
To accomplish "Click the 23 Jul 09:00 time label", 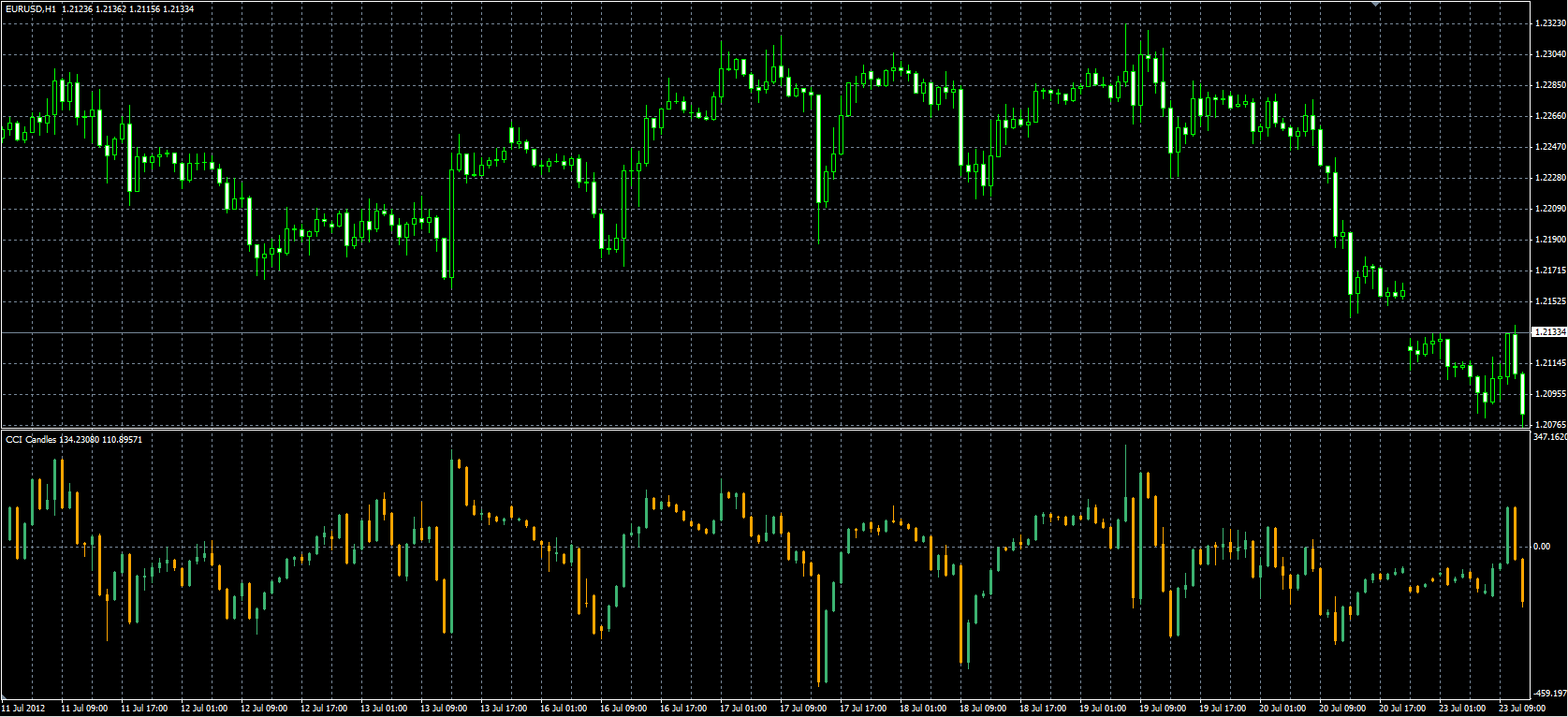I will 1522,709.
